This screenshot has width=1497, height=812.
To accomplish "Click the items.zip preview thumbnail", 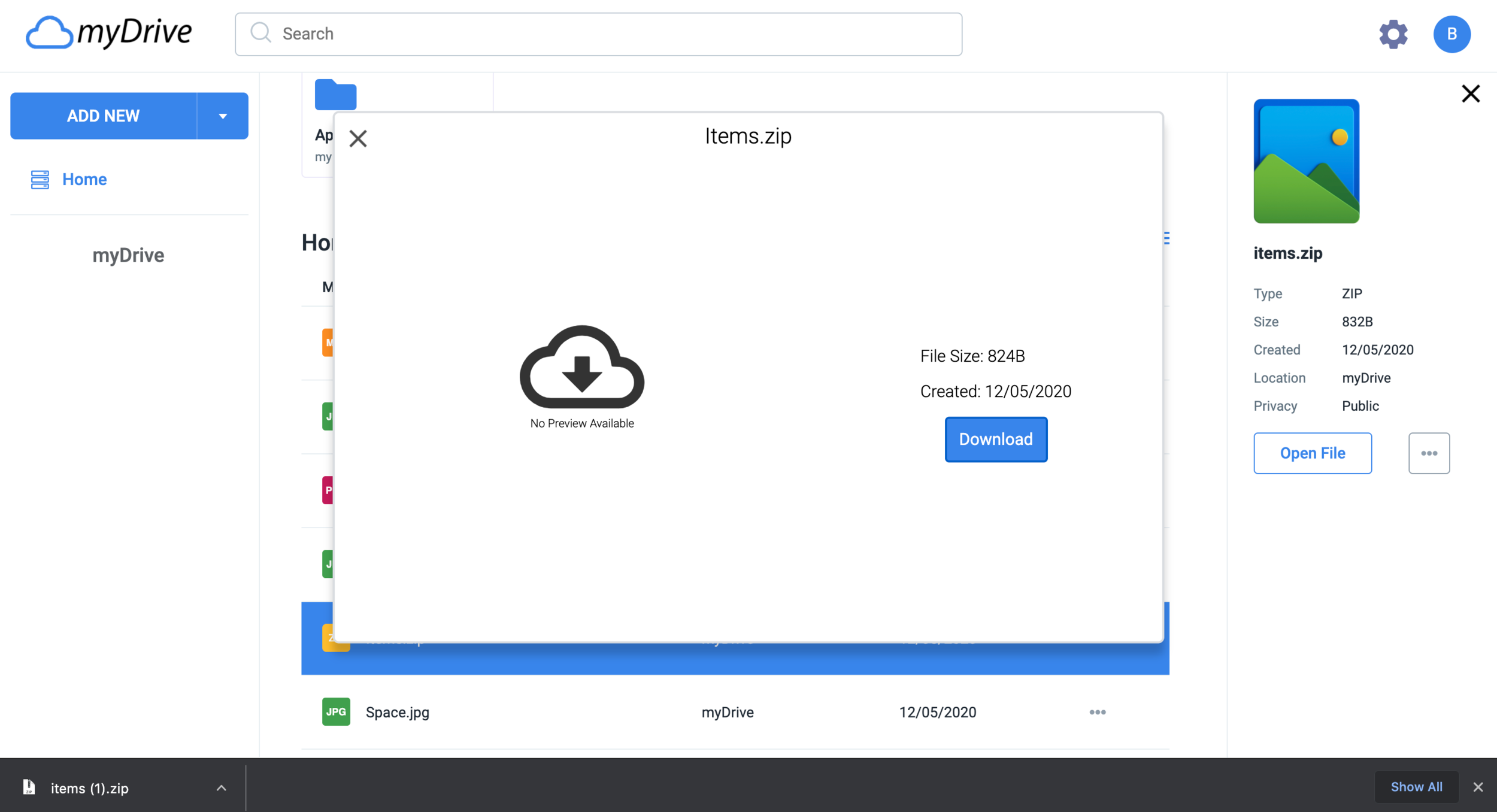I will tap(1307, 161).
